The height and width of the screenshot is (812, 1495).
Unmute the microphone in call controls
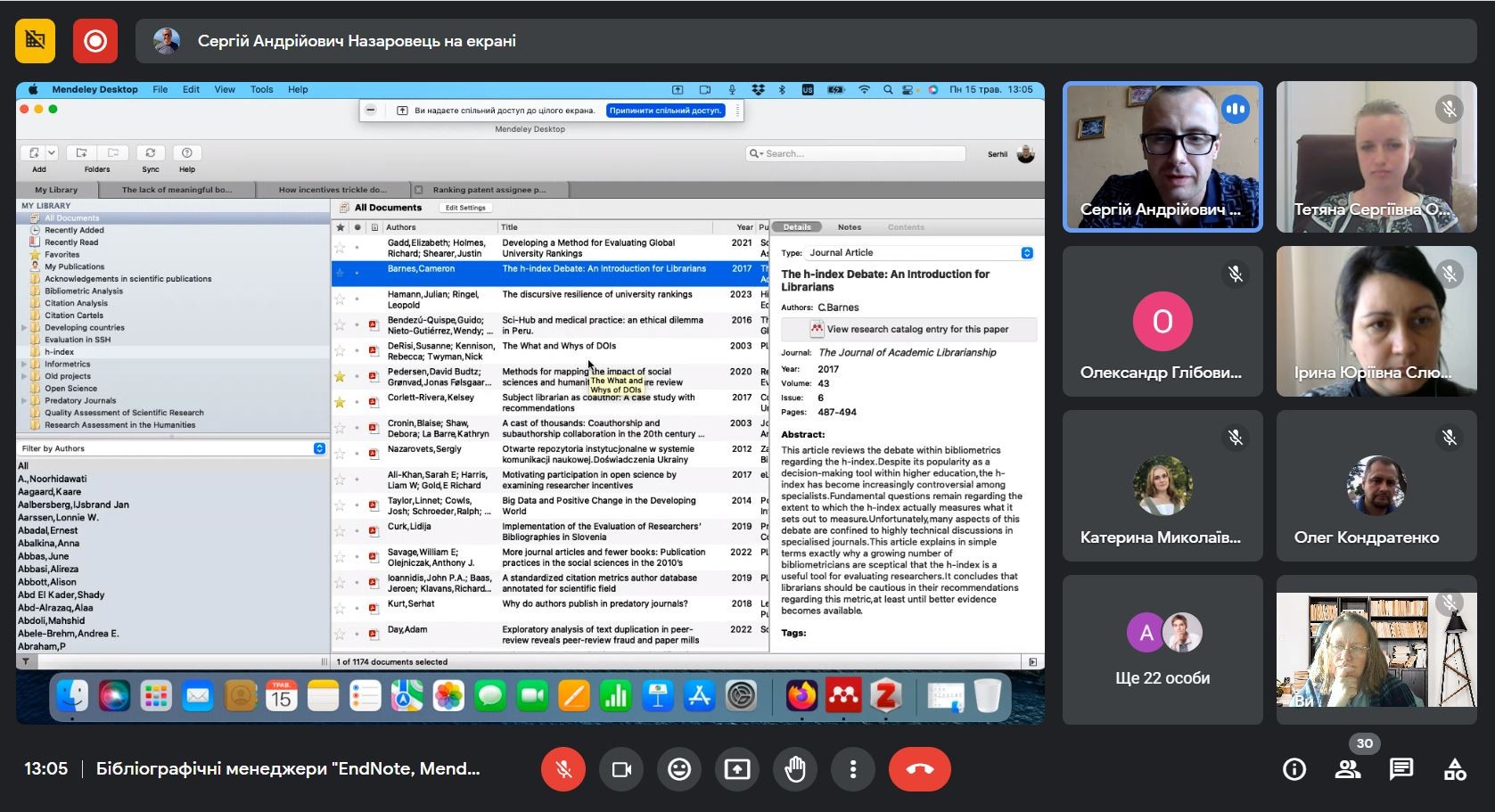pos(563,769)
